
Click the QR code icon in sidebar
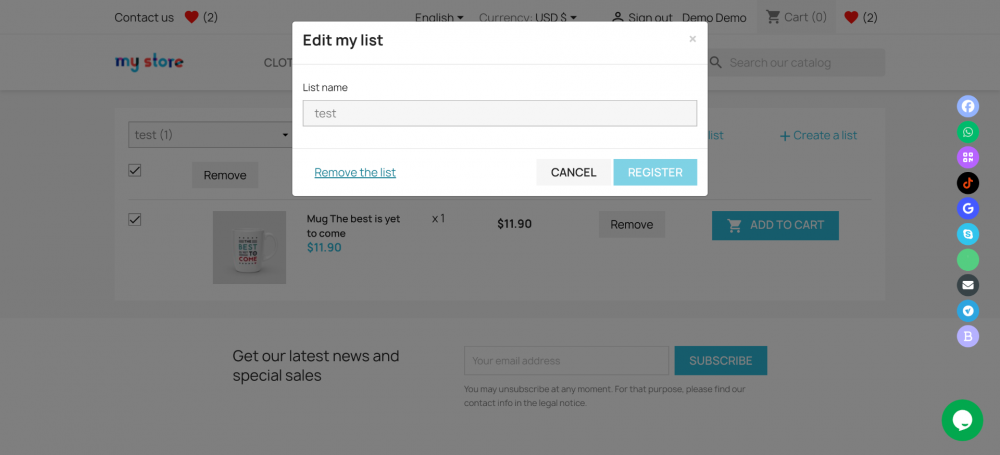(968, 157)
